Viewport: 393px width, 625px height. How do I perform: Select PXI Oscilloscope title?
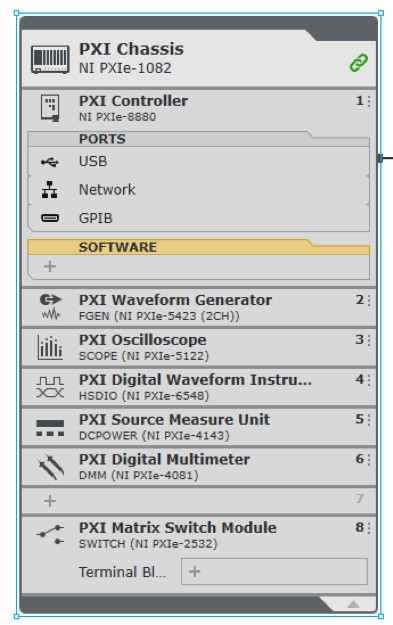pyautogui.click(x=143, y=340)
